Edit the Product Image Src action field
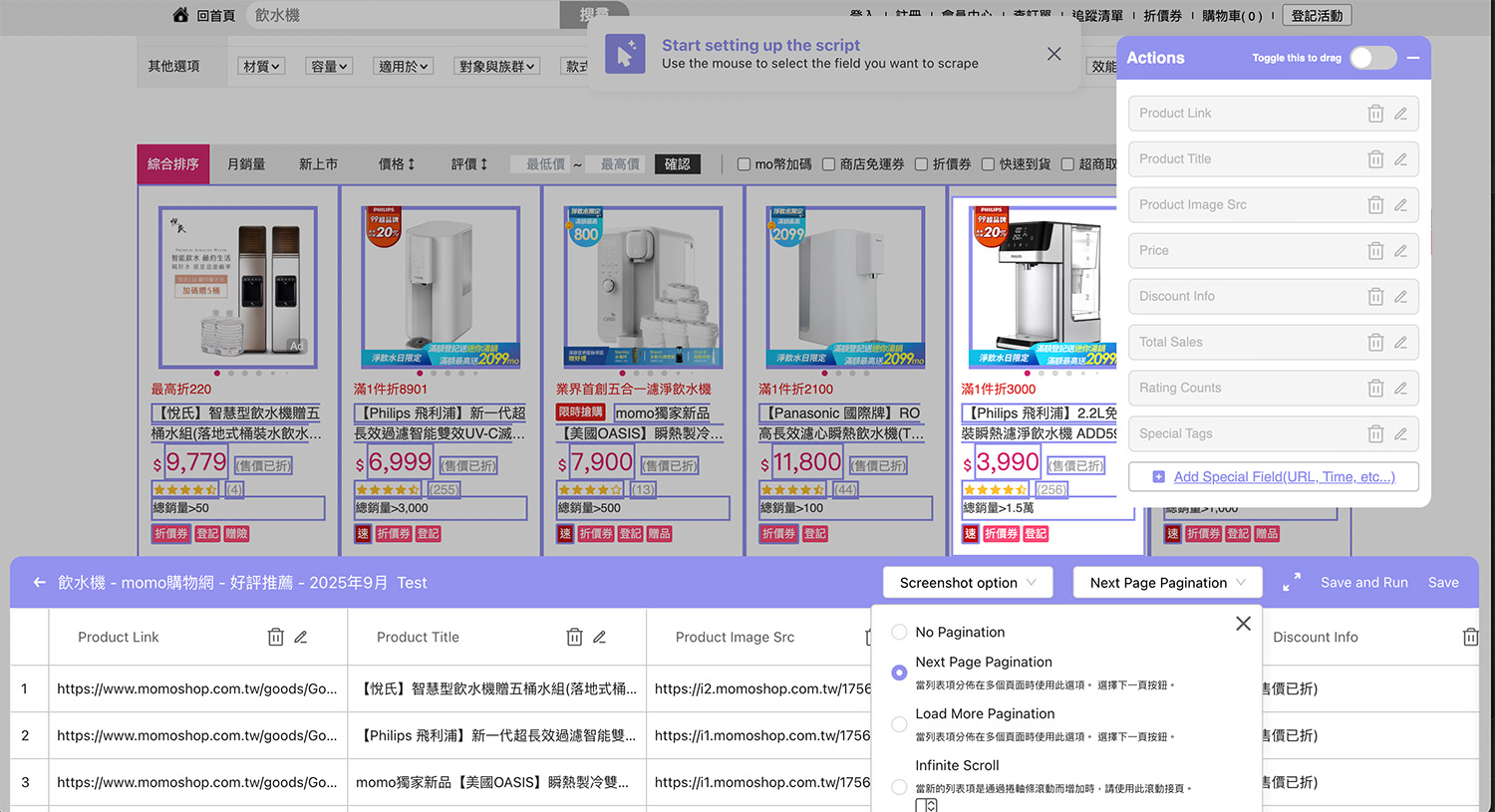 (x=1400, y=205)
